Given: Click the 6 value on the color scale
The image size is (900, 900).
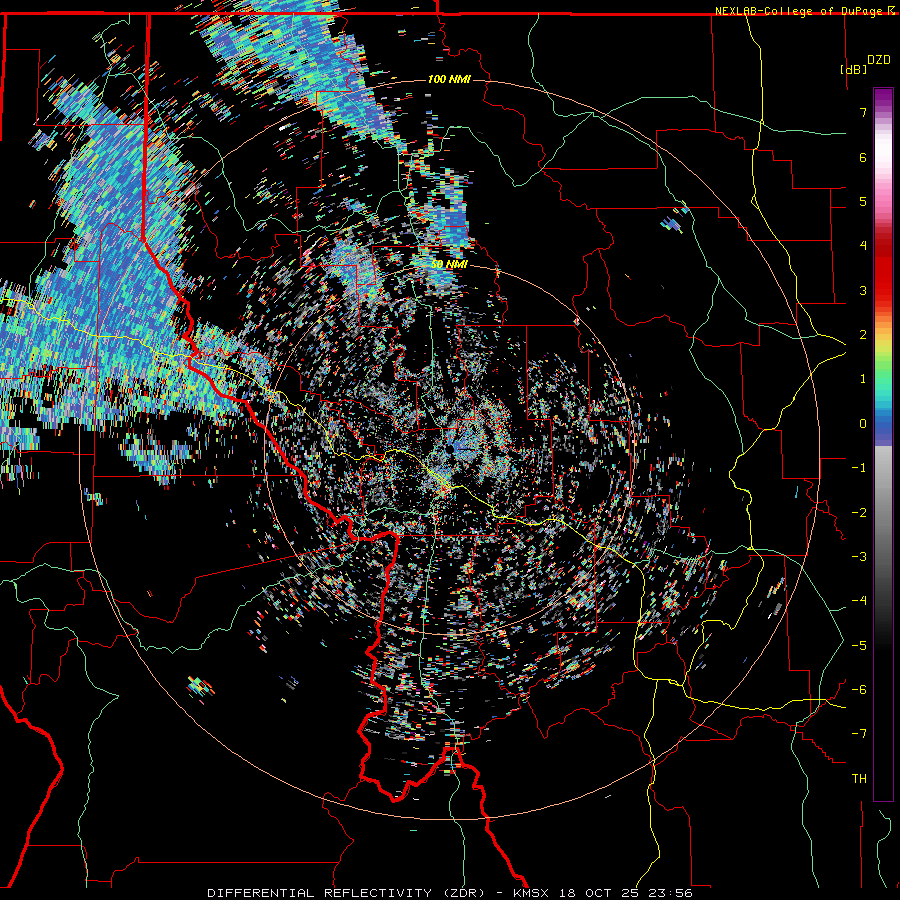Looking at the screenshot, I should click(863, 157).
